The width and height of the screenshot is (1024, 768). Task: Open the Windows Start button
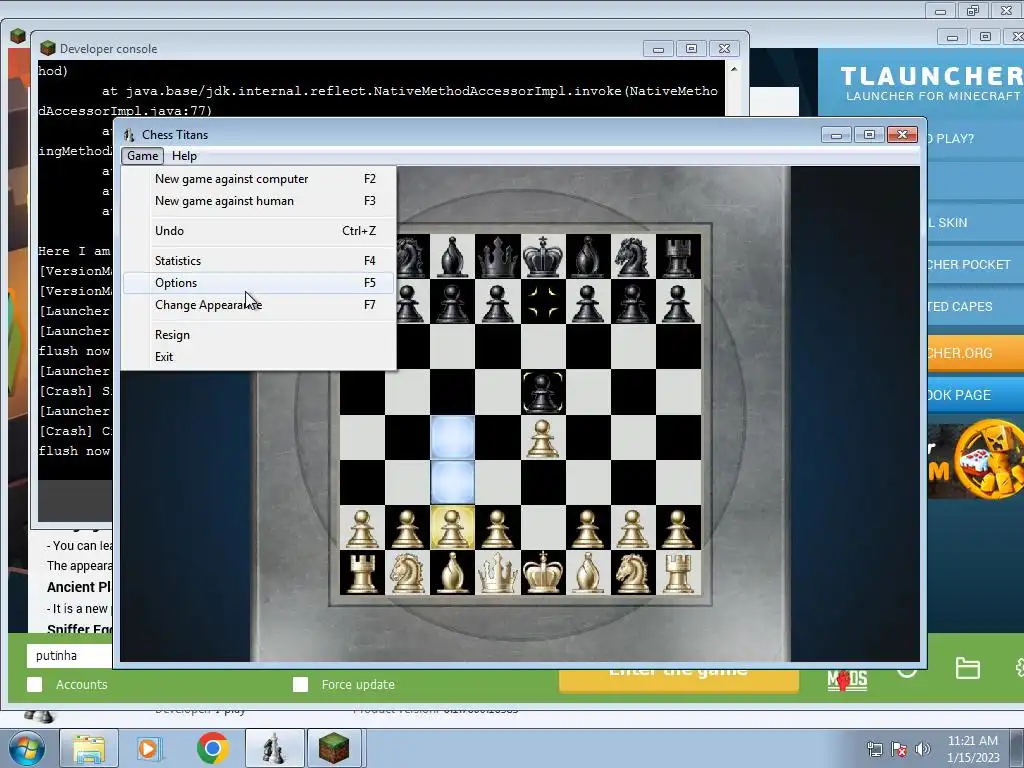pos(26,748)
